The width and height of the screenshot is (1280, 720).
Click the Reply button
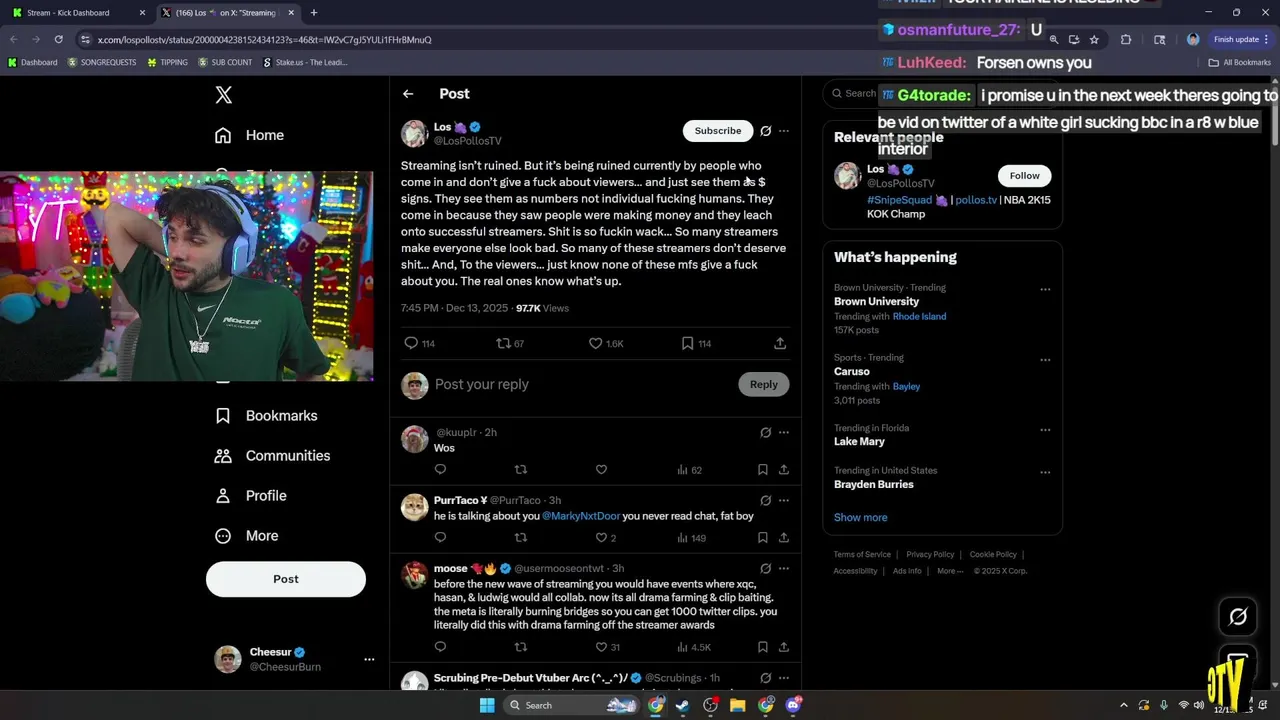[764, 384]
